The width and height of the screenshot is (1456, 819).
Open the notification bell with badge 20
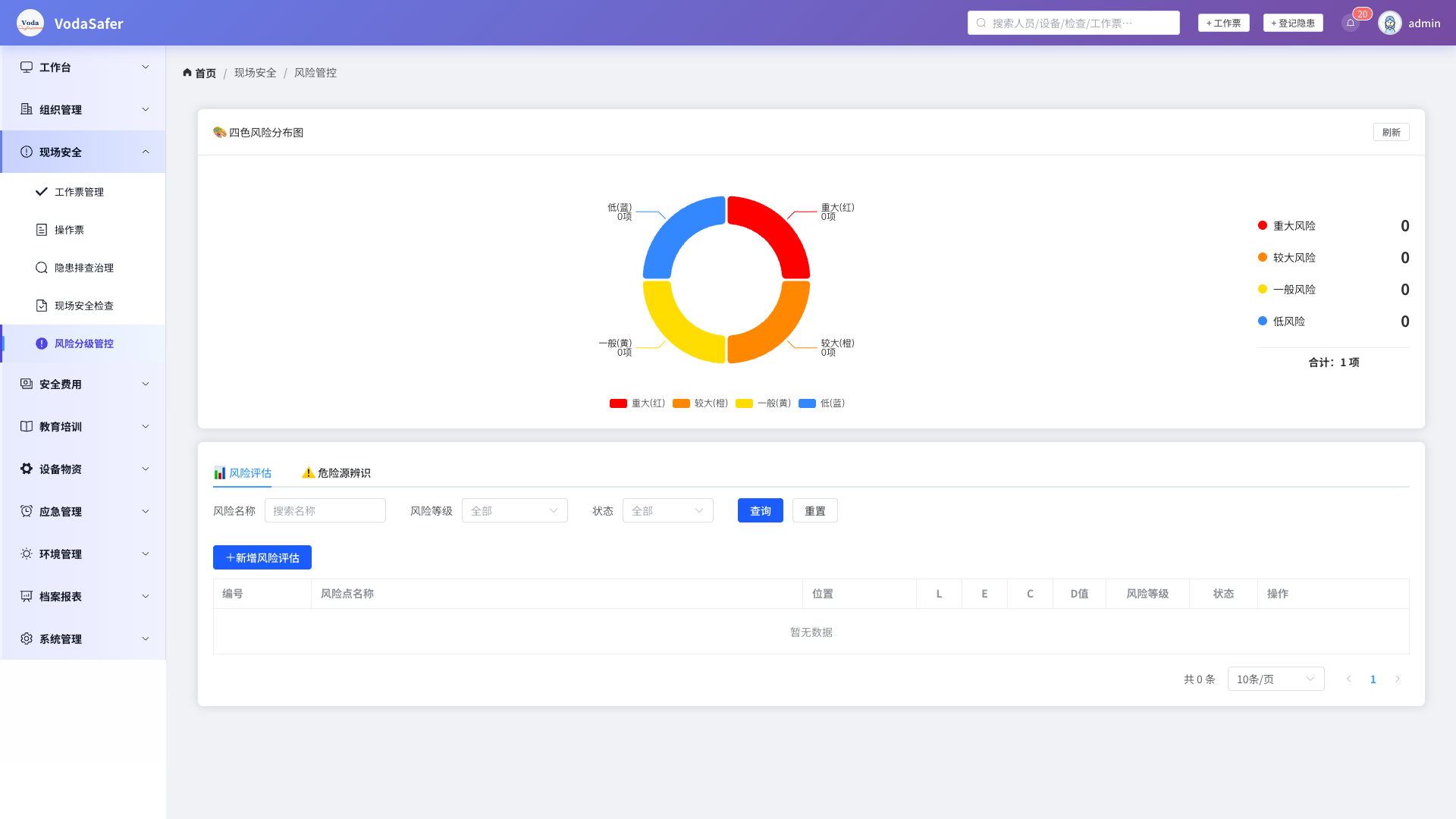1351,23
